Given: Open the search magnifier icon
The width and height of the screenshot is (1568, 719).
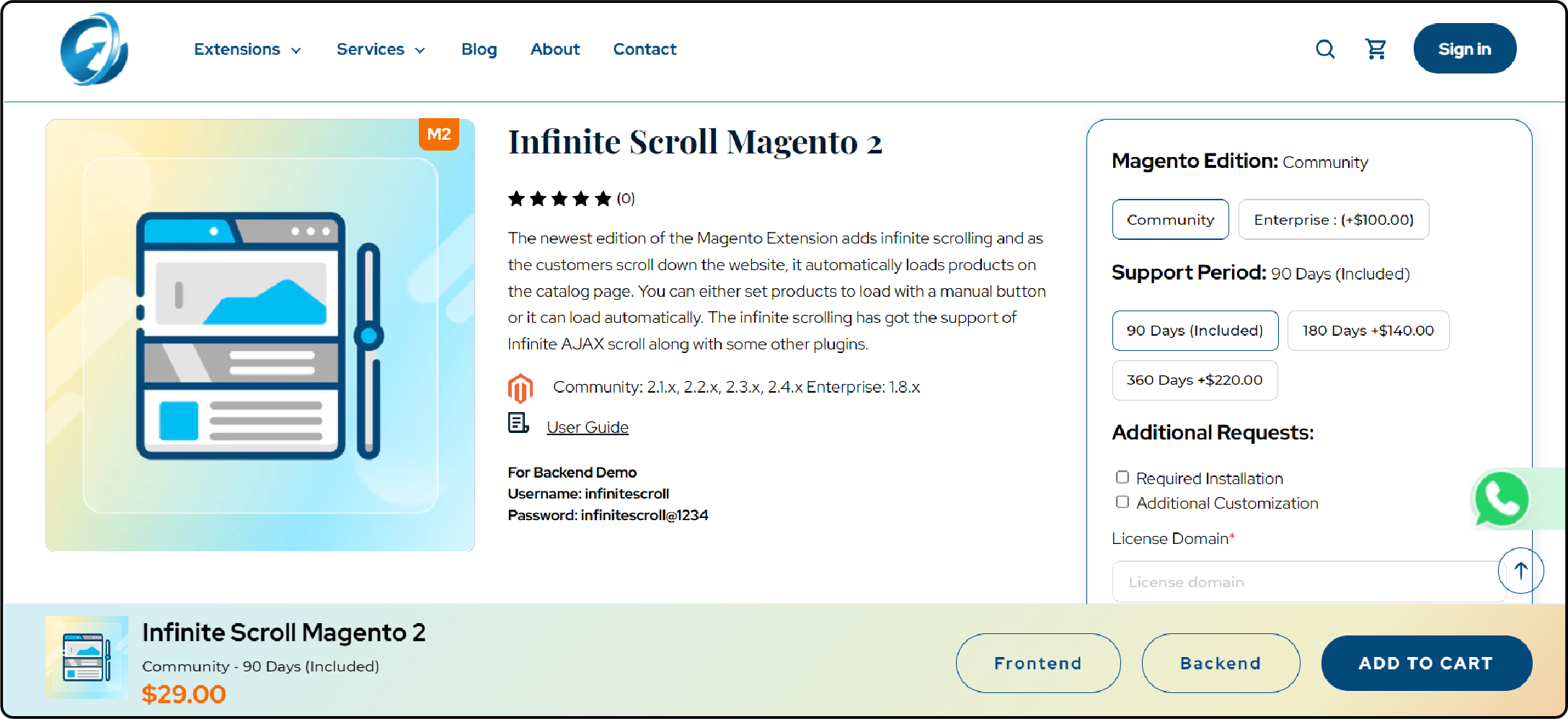Looking at the screenshot, I should (1325, 49).
